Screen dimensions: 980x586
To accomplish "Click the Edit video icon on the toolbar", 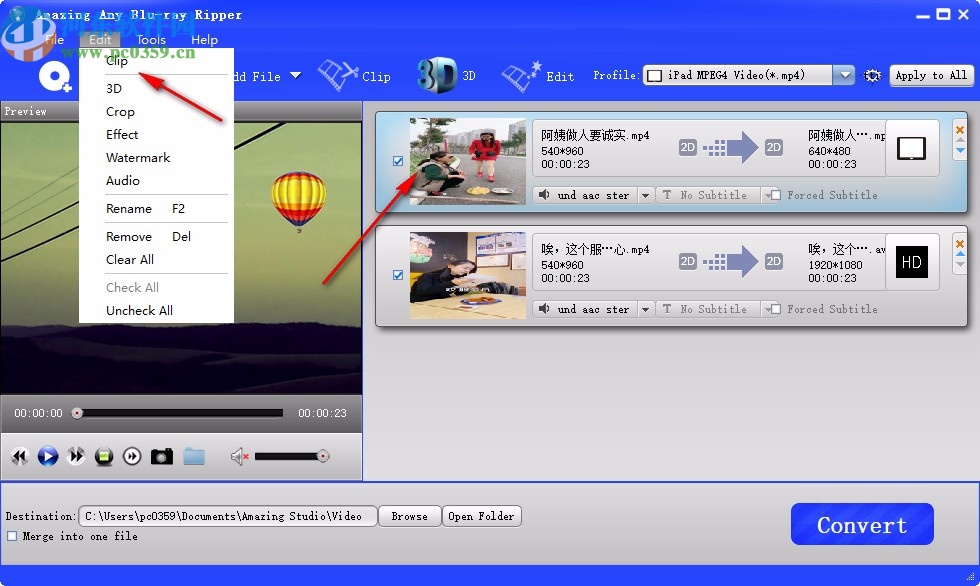I will [540, 74].
